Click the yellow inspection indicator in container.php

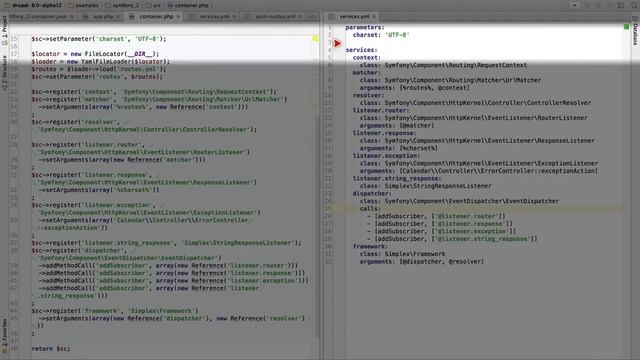(315, 38)
